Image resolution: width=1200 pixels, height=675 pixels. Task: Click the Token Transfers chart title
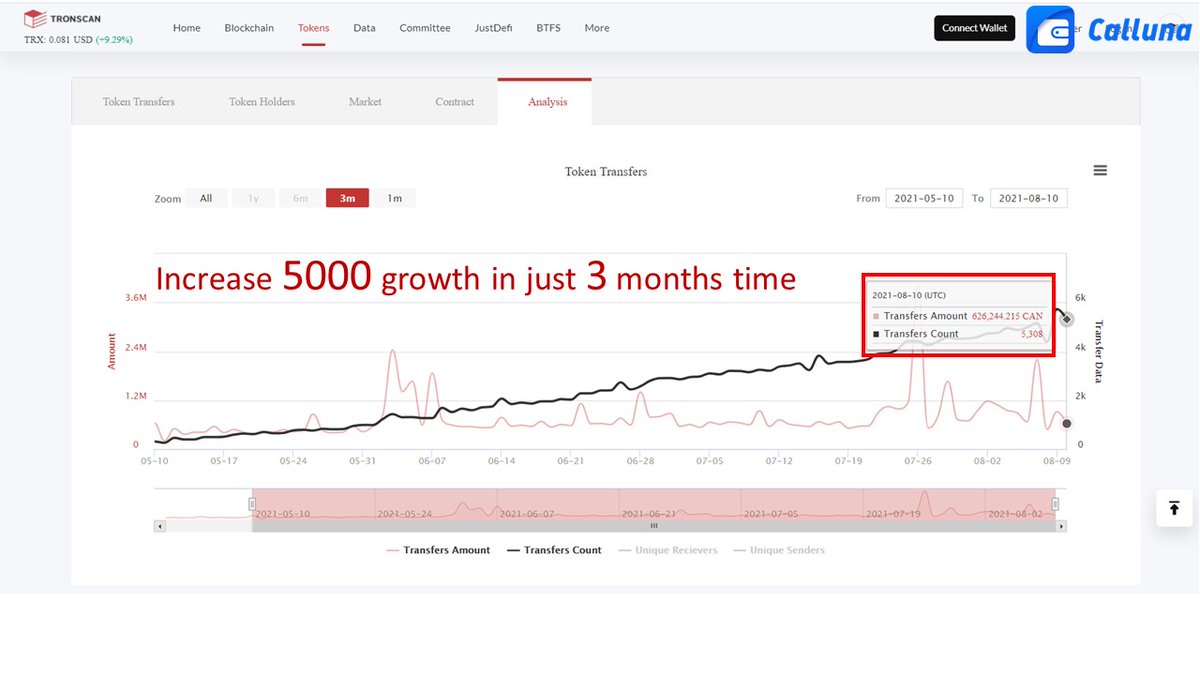pos(606,172)
